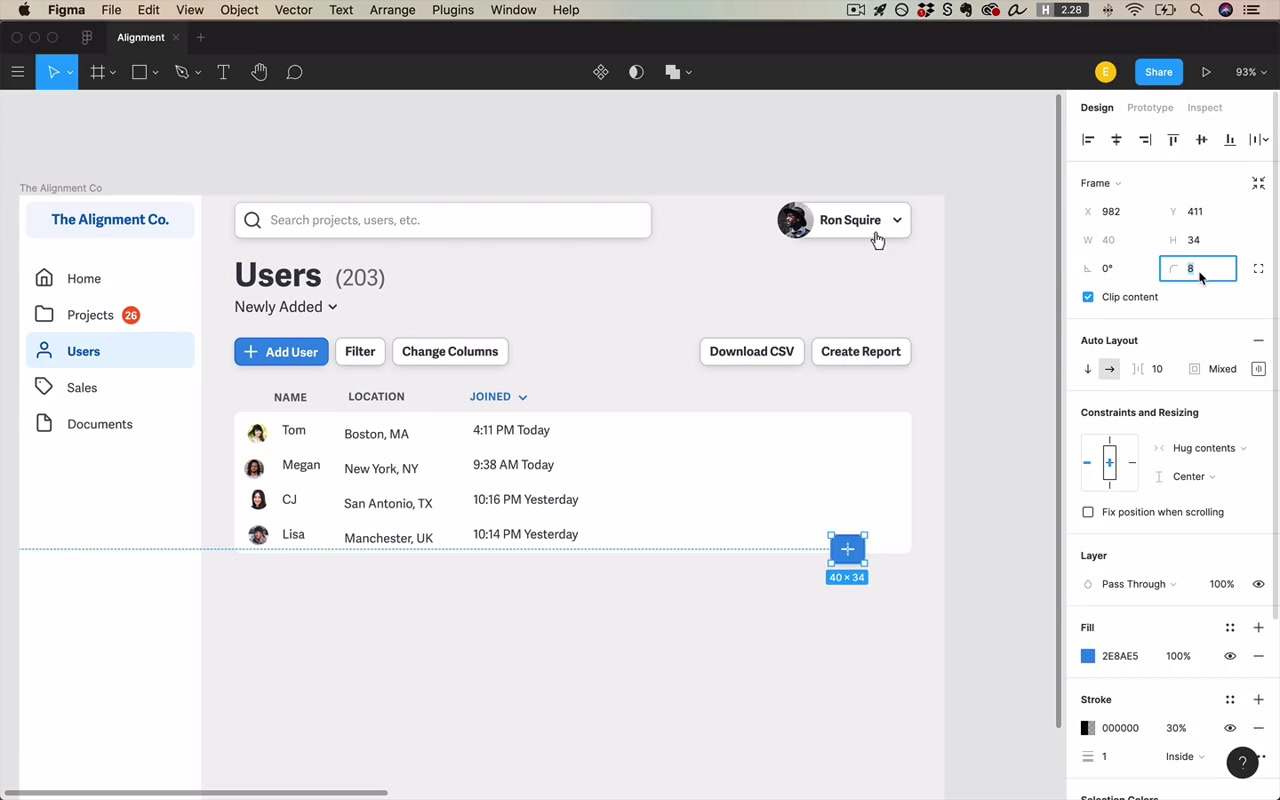Click the Mask contrast icon
This screenshot has width=1280, height=800.
(636, 72)
